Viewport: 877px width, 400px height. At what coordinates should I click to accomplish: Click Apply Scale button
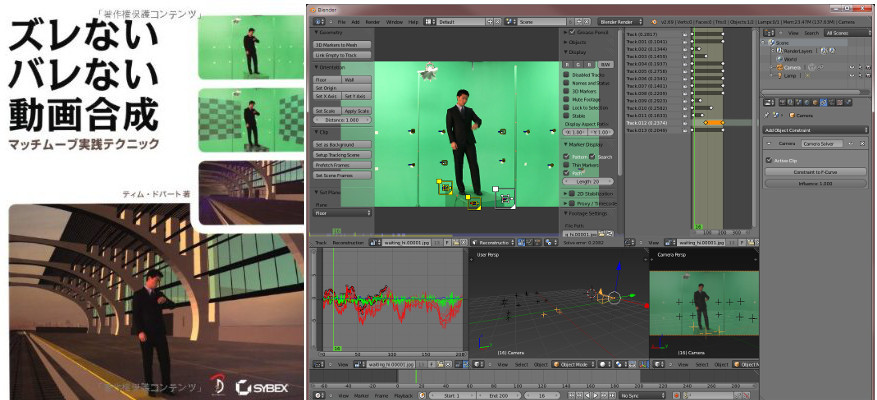tap(357, 111)
